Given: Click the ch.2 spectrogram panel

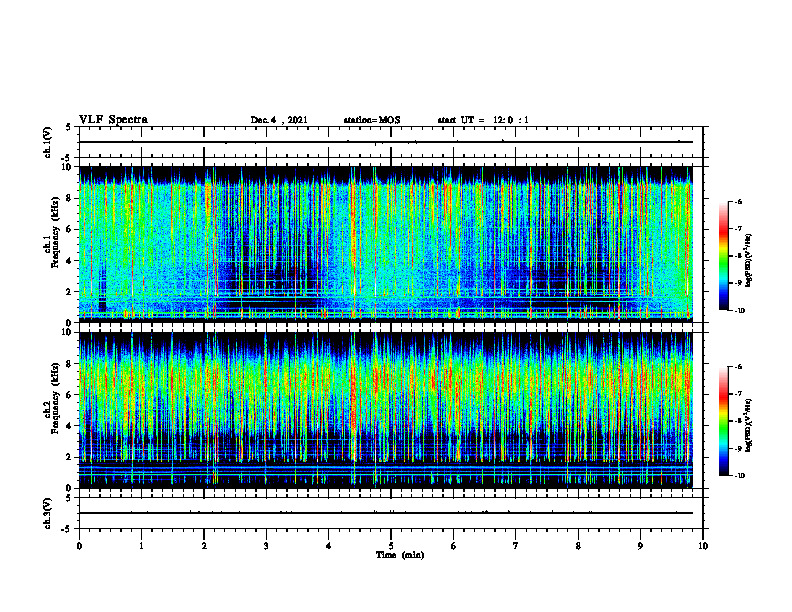Looking at the screenshot, I should pos(386,410).
